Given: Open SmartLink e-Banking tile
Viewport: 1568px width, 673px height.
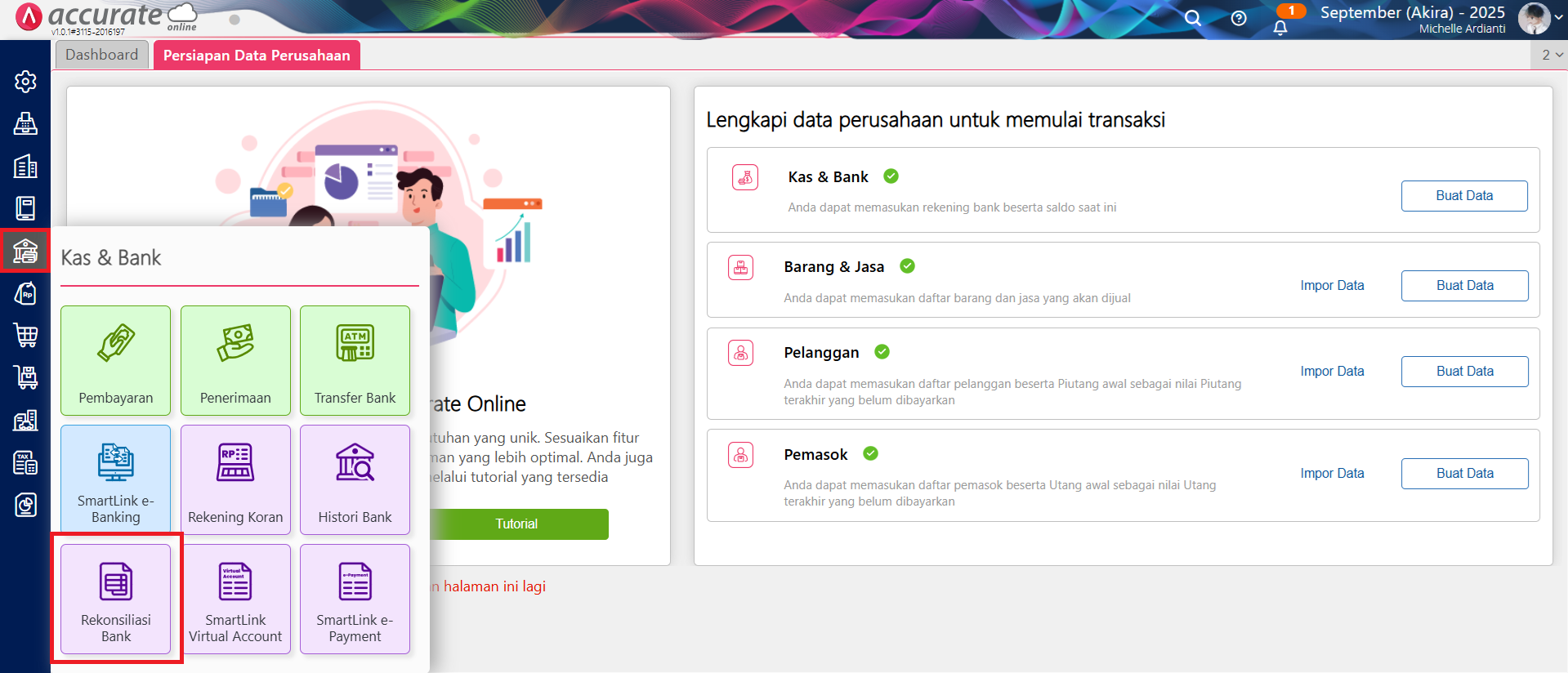Looking at the screenshot, I should (116, 479).
